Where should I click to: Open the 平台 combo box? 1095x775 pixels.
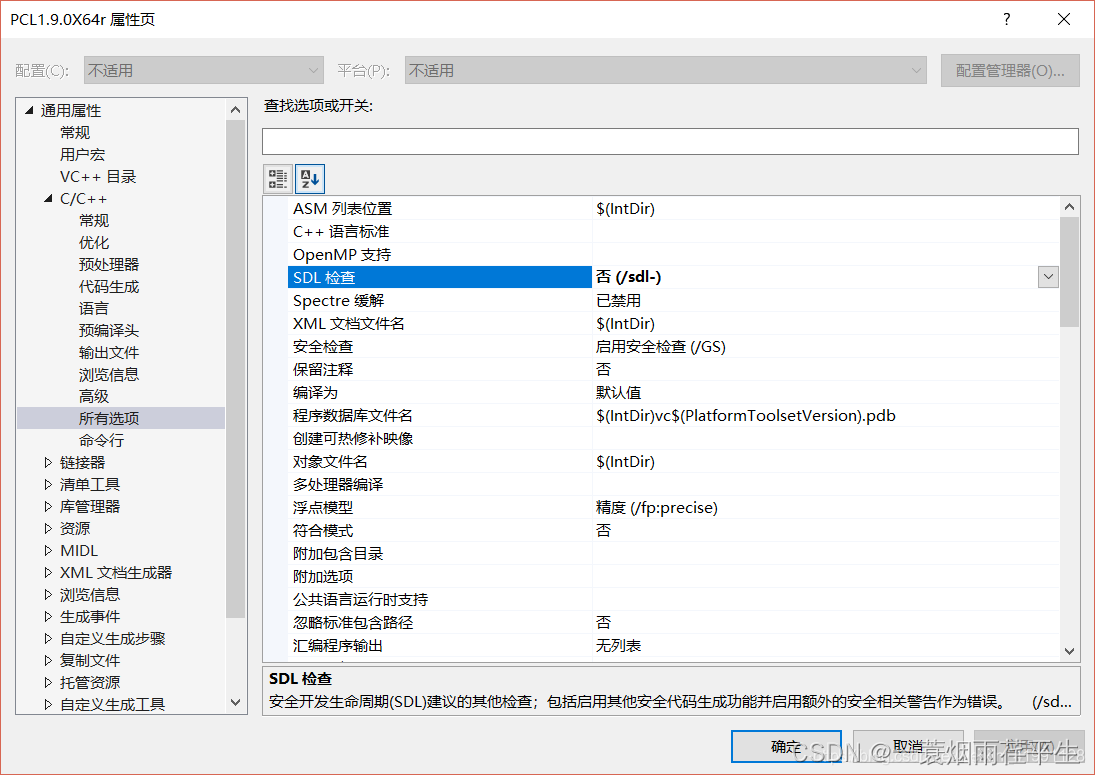(666, 71)
